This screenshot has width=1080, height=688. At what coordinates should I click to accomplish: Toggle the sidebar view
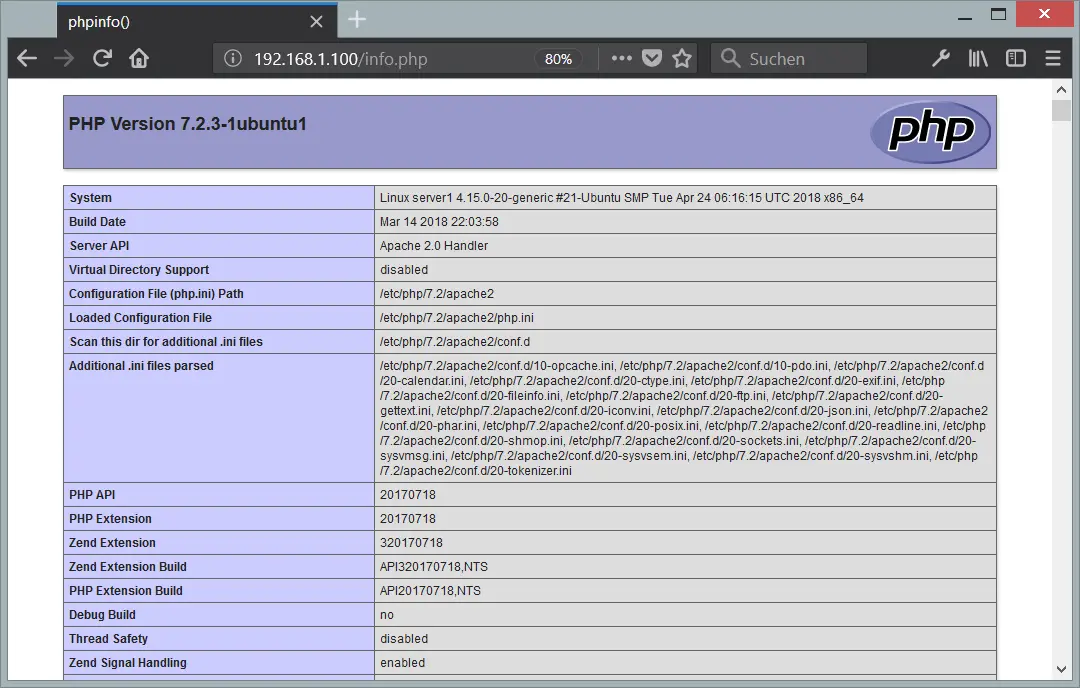[x=1015, y=59]
